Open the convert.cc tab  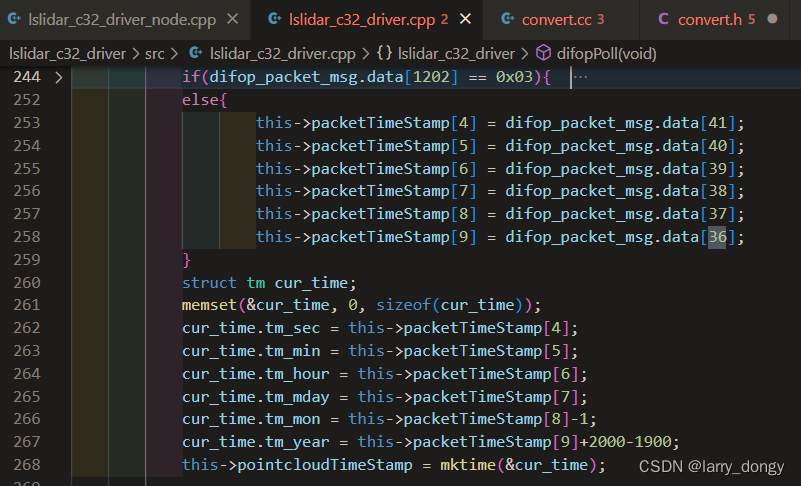coord(556,20)
